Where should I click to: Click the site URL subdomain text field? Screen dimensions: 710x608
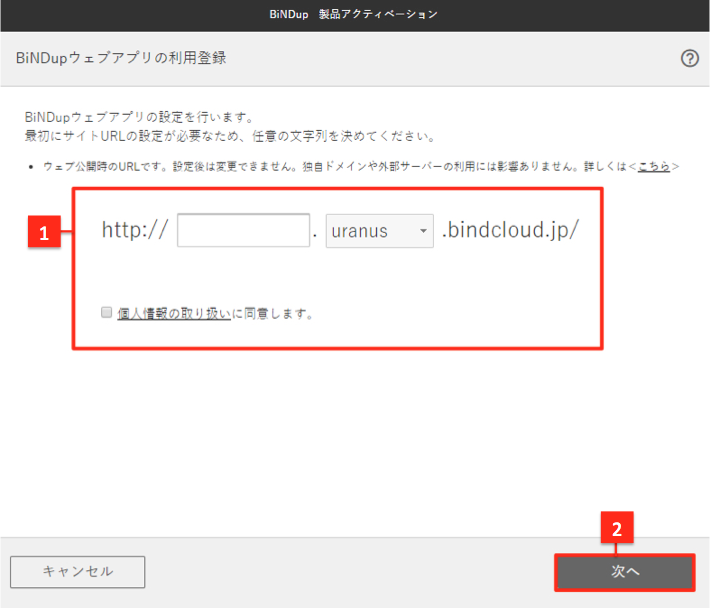[x=244, y=230]
